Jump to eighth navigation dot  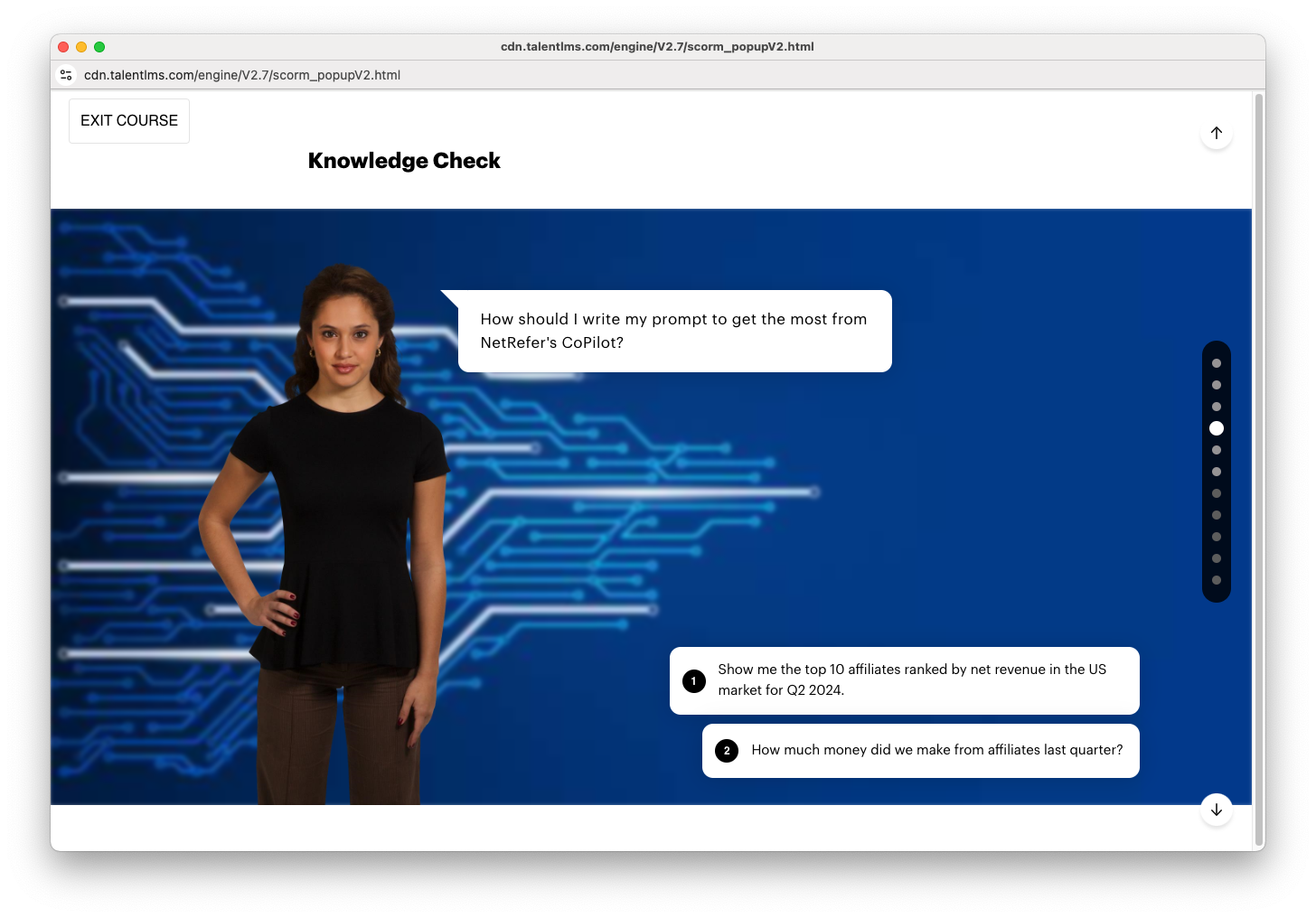[1217, 515]
